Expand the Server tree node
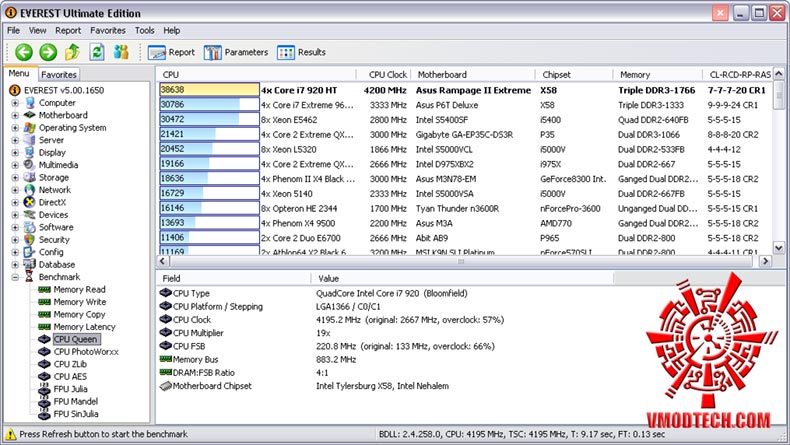This screenshot has height=445, width=790. click(15, 140)
